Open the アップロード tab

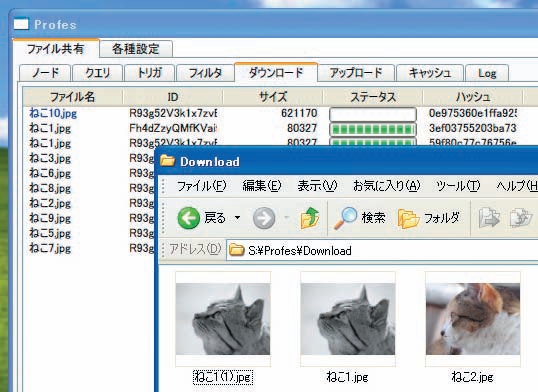click(x=356, y=73)
